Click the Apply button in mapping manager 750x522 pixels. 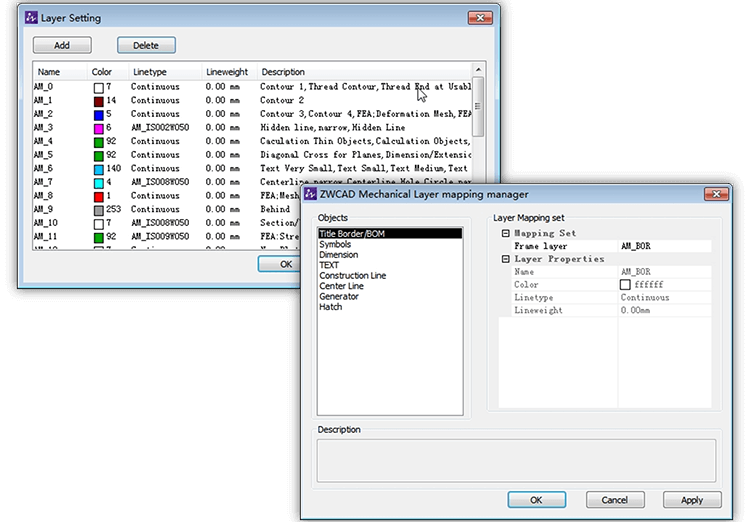click(x=691, y=499)
